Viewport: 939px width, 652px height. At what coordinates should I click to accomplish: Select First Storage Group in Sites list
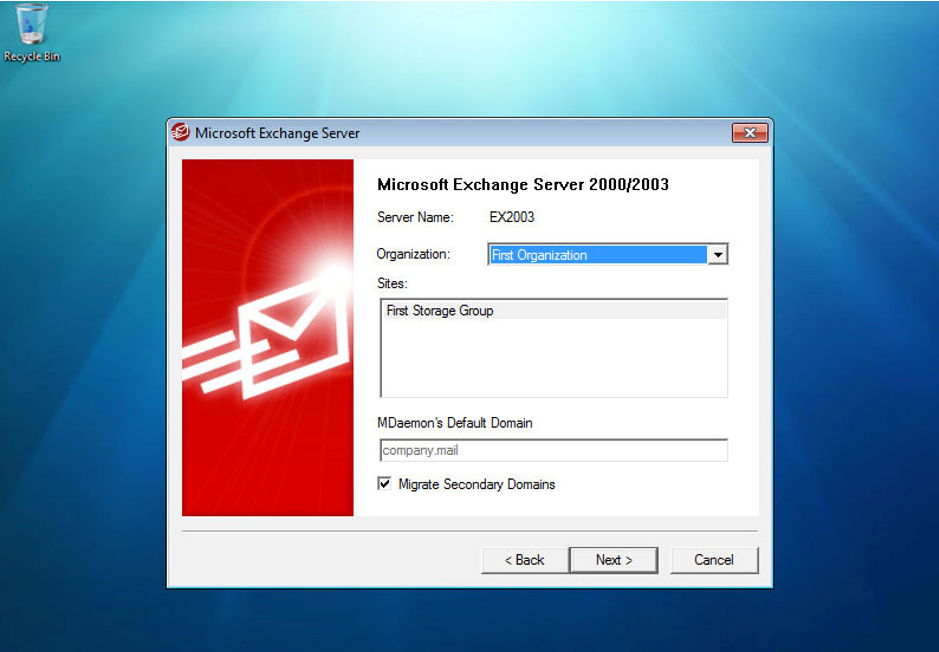[x=553, y=311]
